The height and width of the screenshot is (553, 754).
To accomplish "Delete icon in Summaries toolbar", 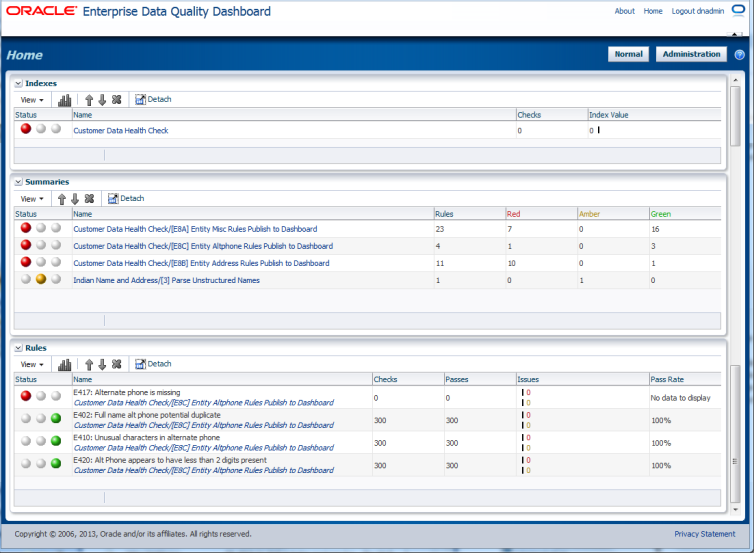I will [x=89, y=198].
